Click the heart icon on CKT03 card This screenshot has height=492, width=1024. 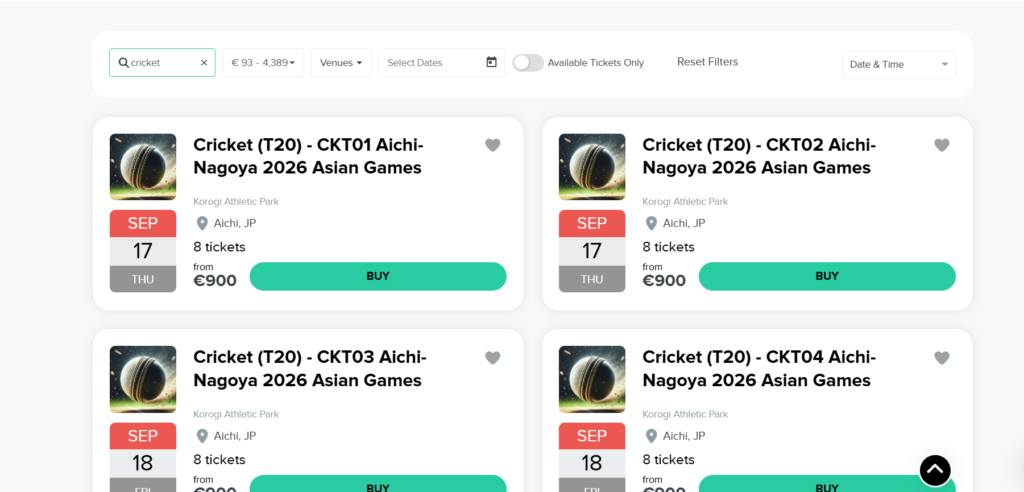tap(492, 357)
